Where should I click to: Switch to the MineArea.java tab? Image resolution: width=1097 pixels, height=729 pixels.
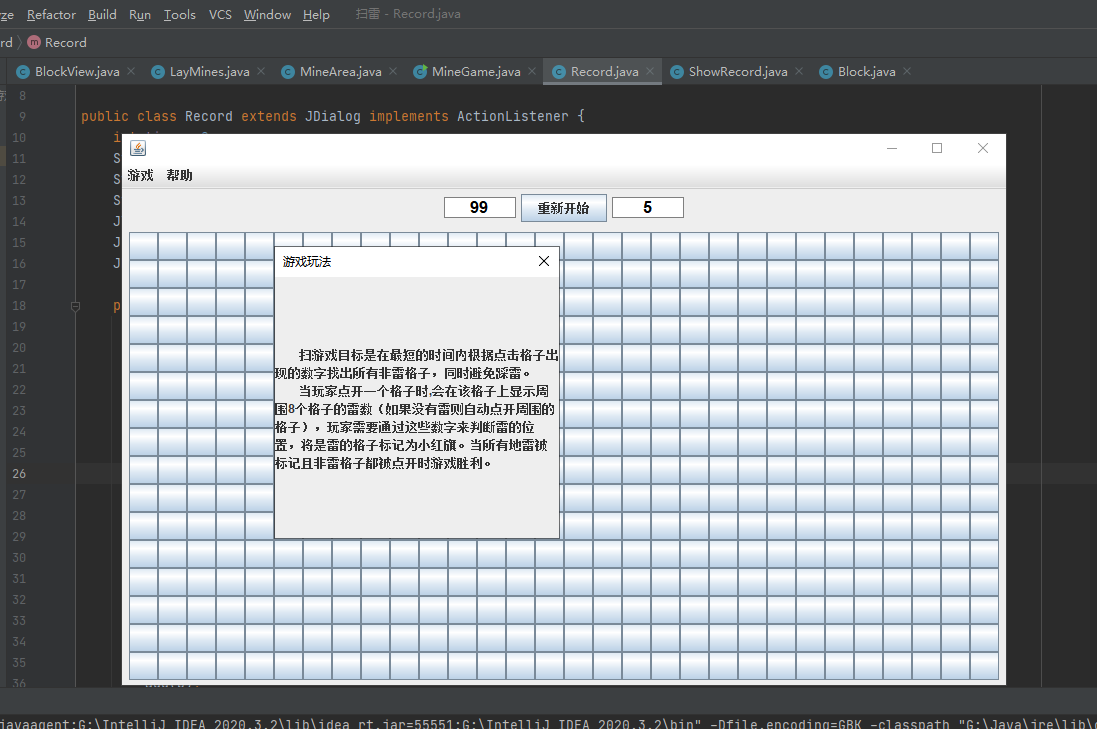pyautogui.click(x=341, y=71)
